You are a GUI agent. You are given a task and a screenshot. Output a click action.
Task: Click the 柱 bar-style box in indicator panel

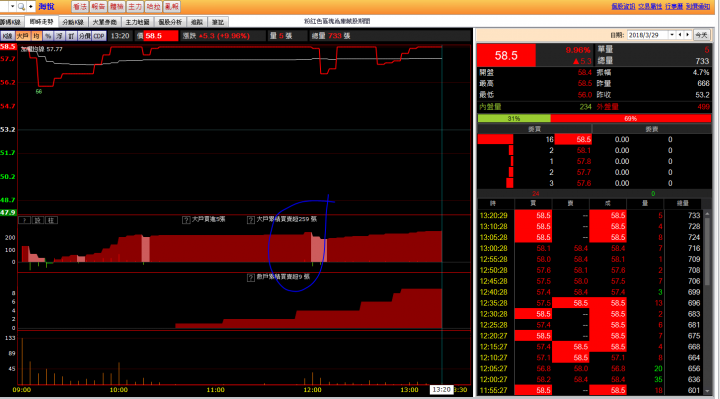51,220
